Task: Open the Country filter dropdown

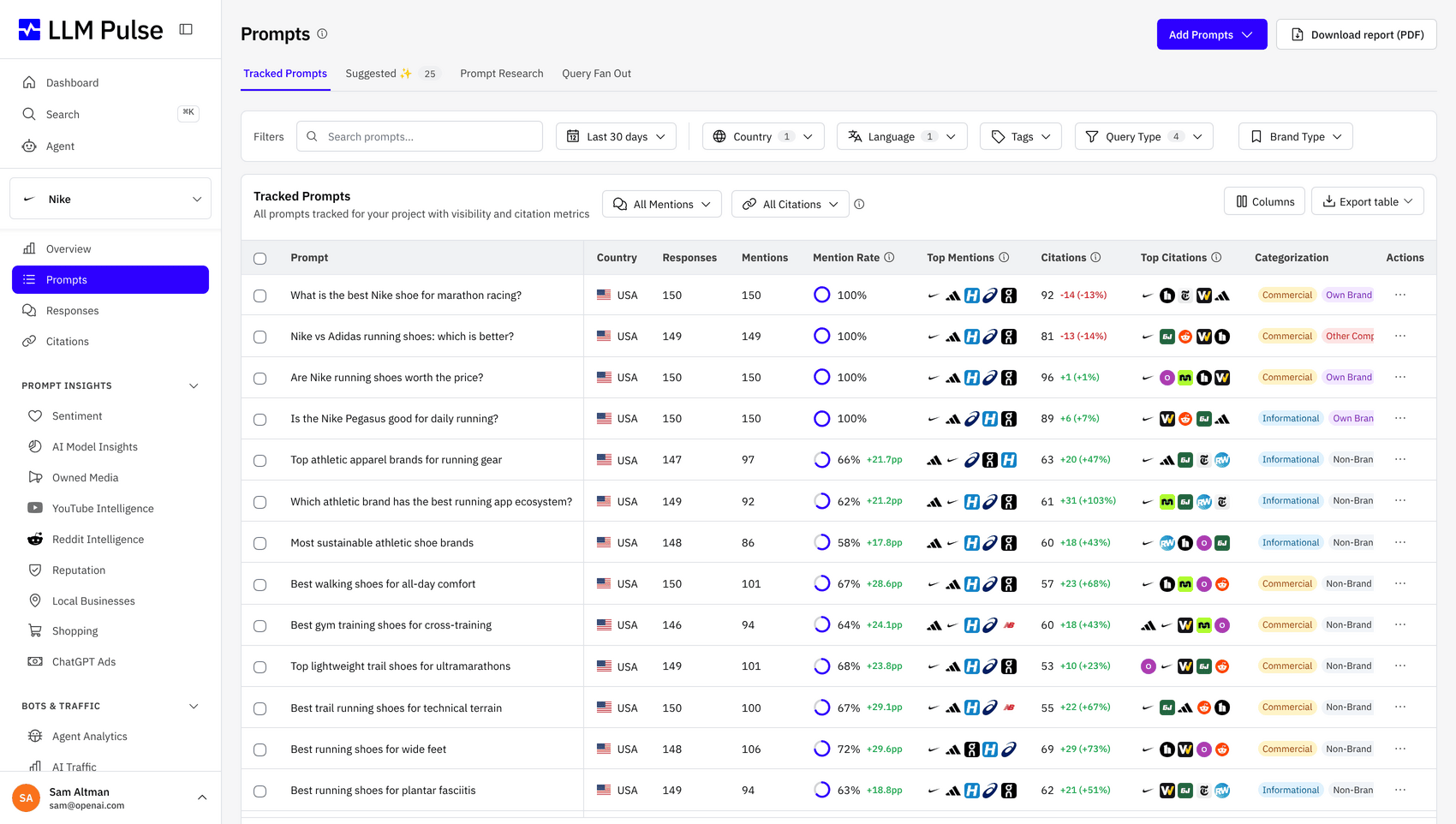Action: [763, 136]
